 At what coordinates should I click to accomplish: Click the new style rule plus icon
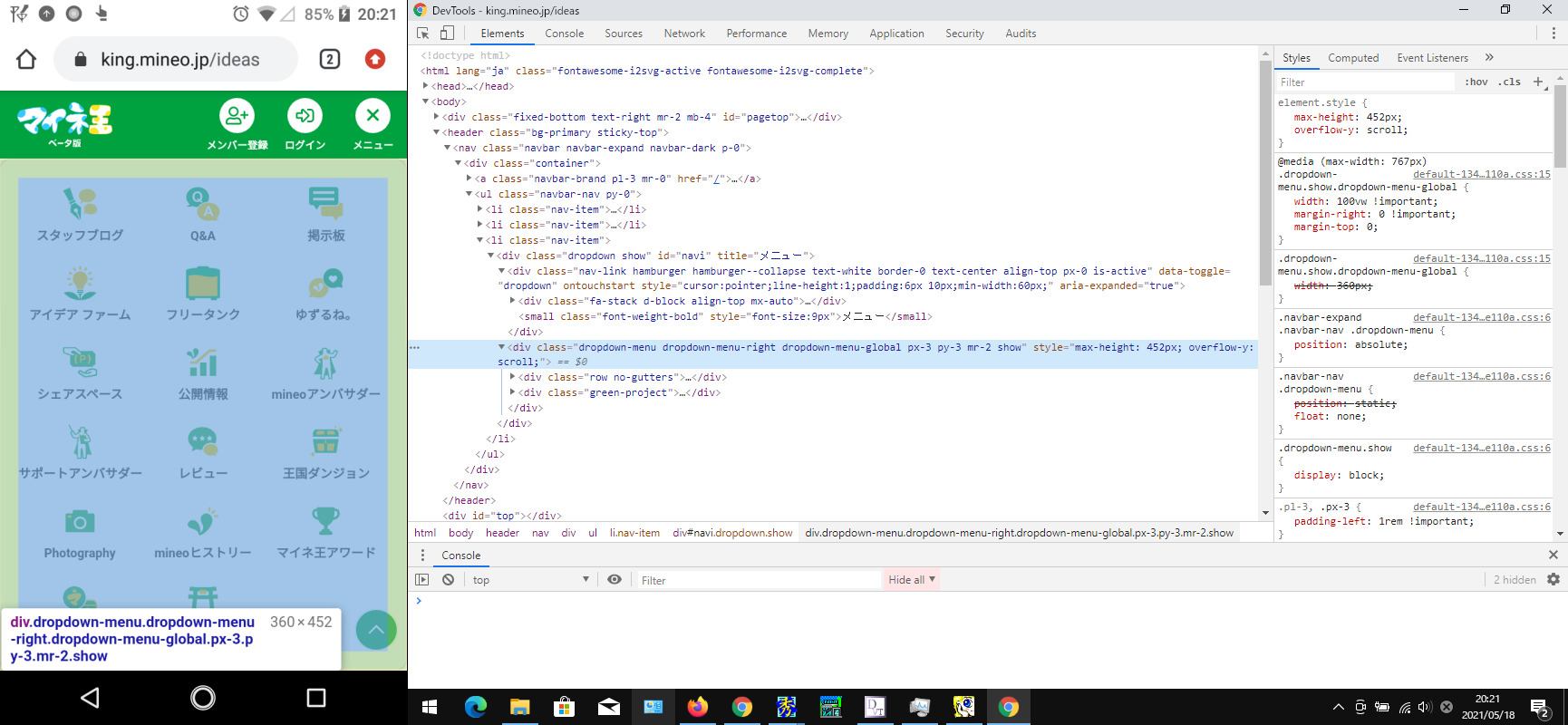[1538, 82]
